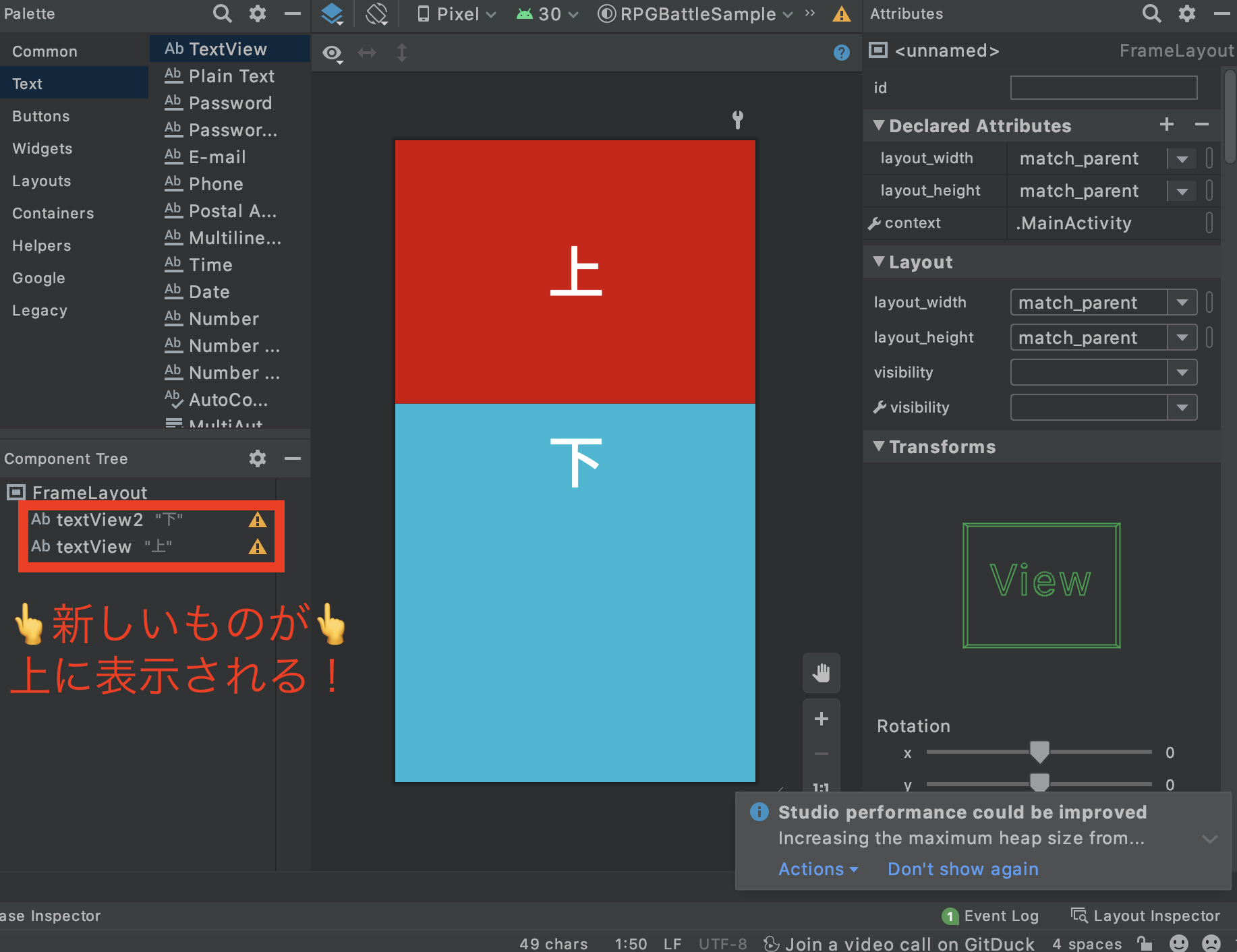The width and height of the screenshot is (1237, 952).
Task: Add a declared attribute with plus icon
Action: (1166, 124)
